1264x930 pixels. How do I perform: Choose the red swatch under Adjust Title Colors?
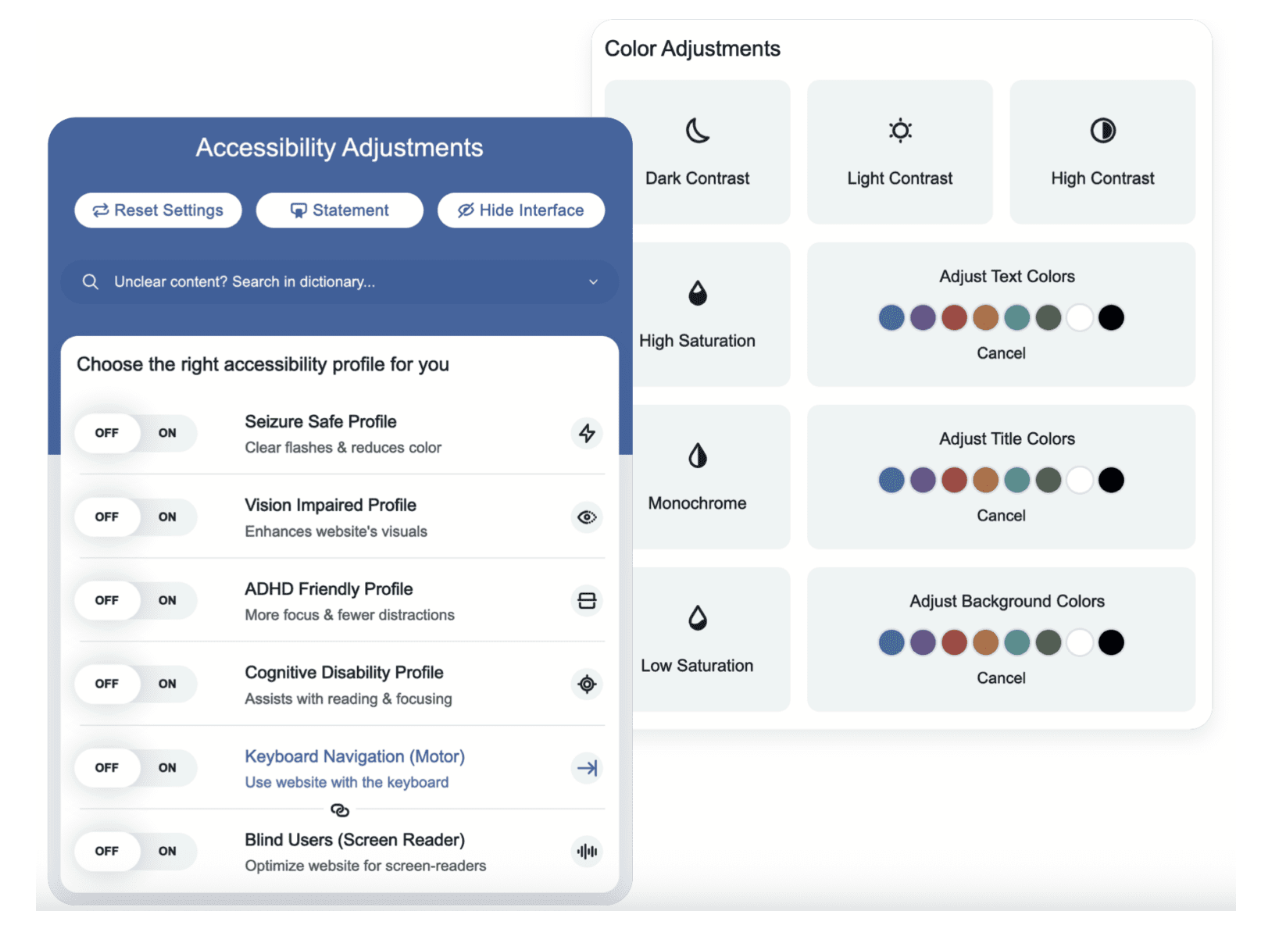(954, 480)
